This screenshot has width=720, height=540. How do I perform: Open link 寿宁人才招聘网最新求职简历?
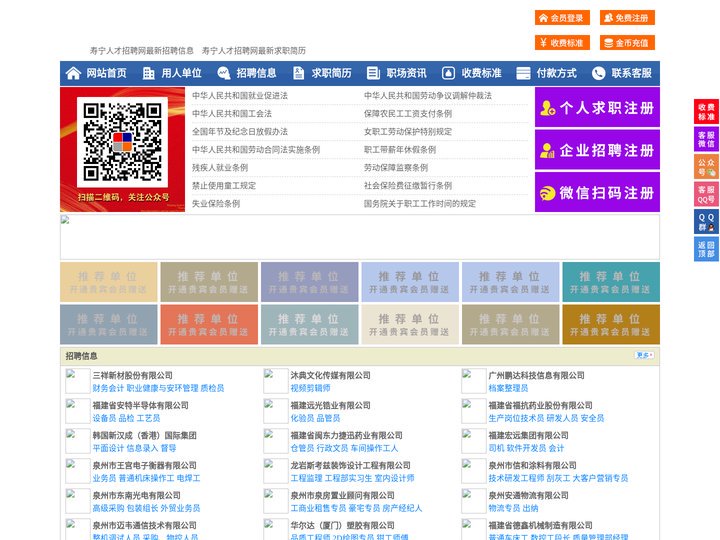pyautogui.click(x=253, y=51)
